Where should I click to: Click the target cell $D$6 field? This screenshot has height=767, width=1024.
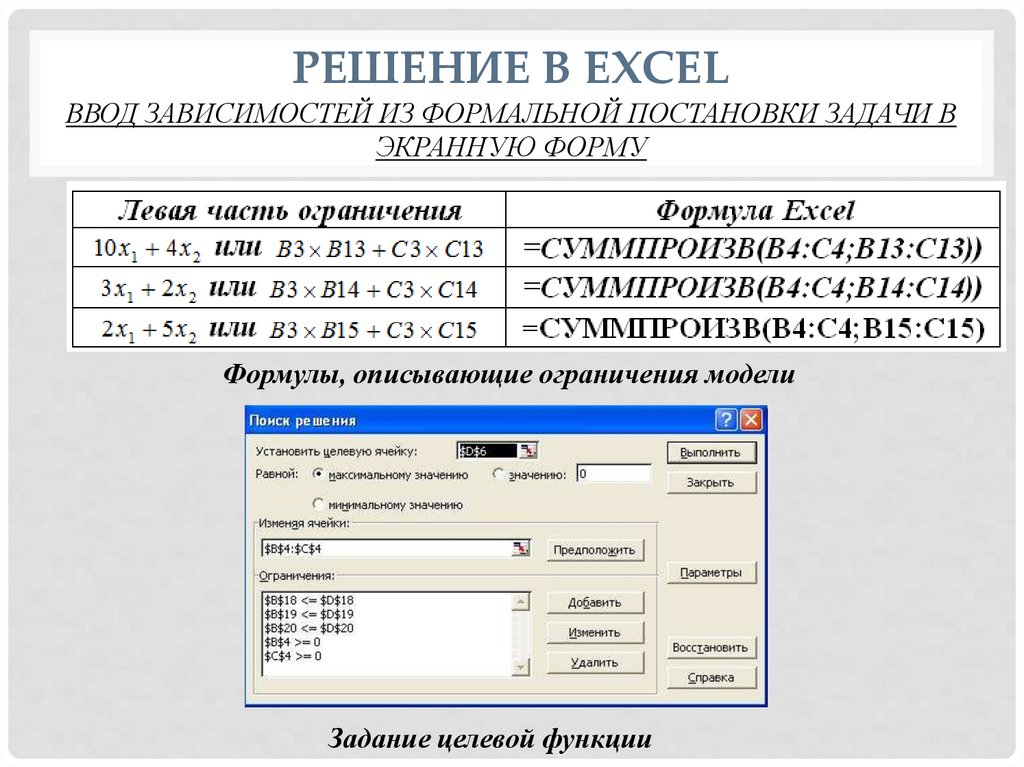pyautogui.click(x=487, y=451)
